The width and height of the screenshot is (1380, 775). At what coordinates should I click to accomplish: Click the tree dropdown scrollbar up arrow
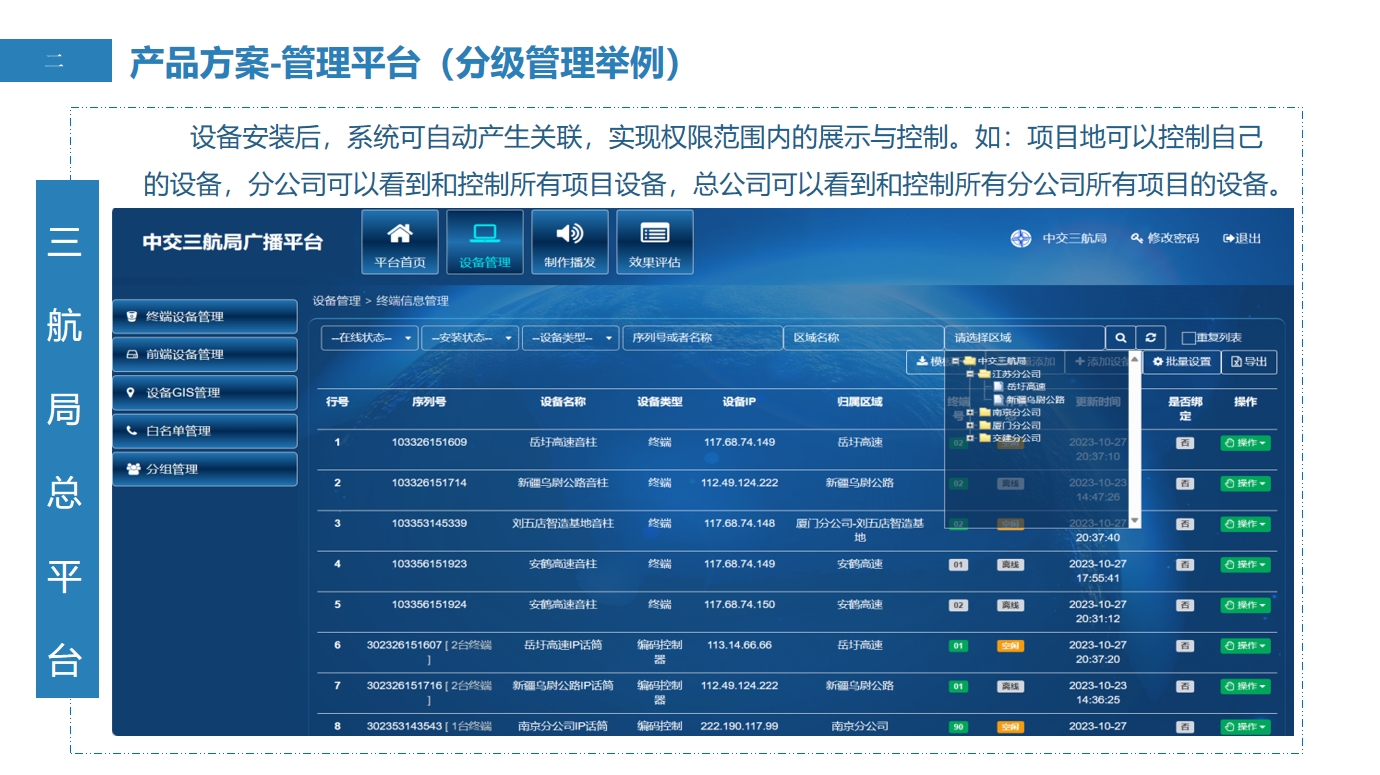click(1135, 358)
